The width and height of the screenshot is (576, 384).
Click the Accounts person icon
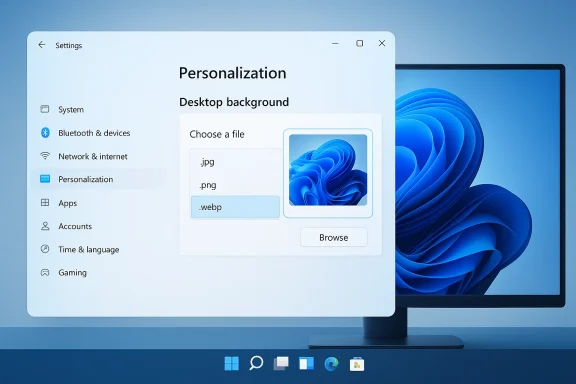pos(45,226)
